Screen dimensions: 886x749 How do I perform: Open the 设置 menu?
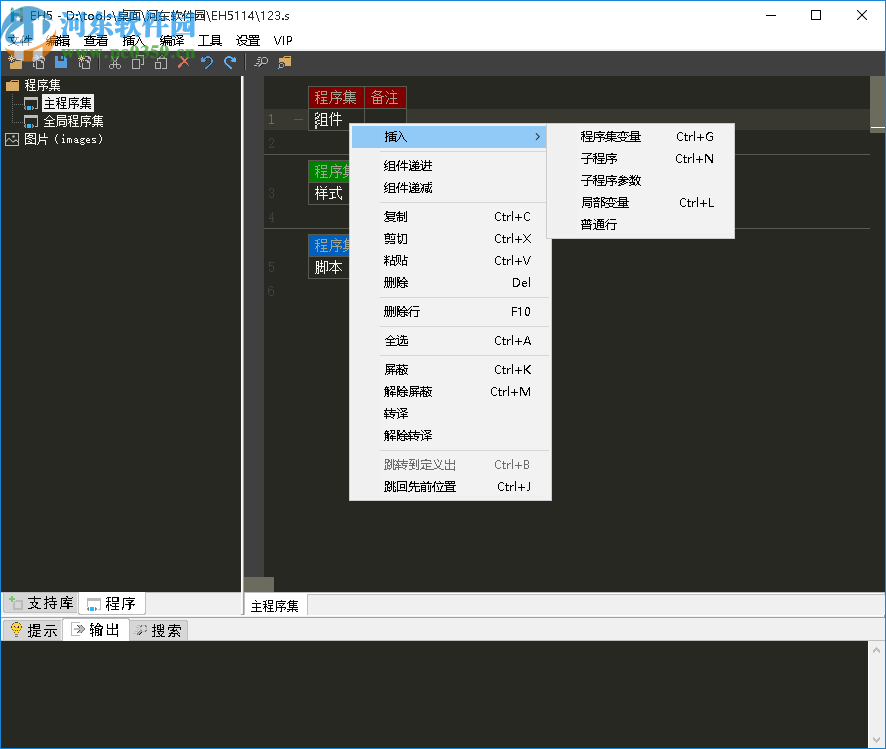[x=247, y=41]
